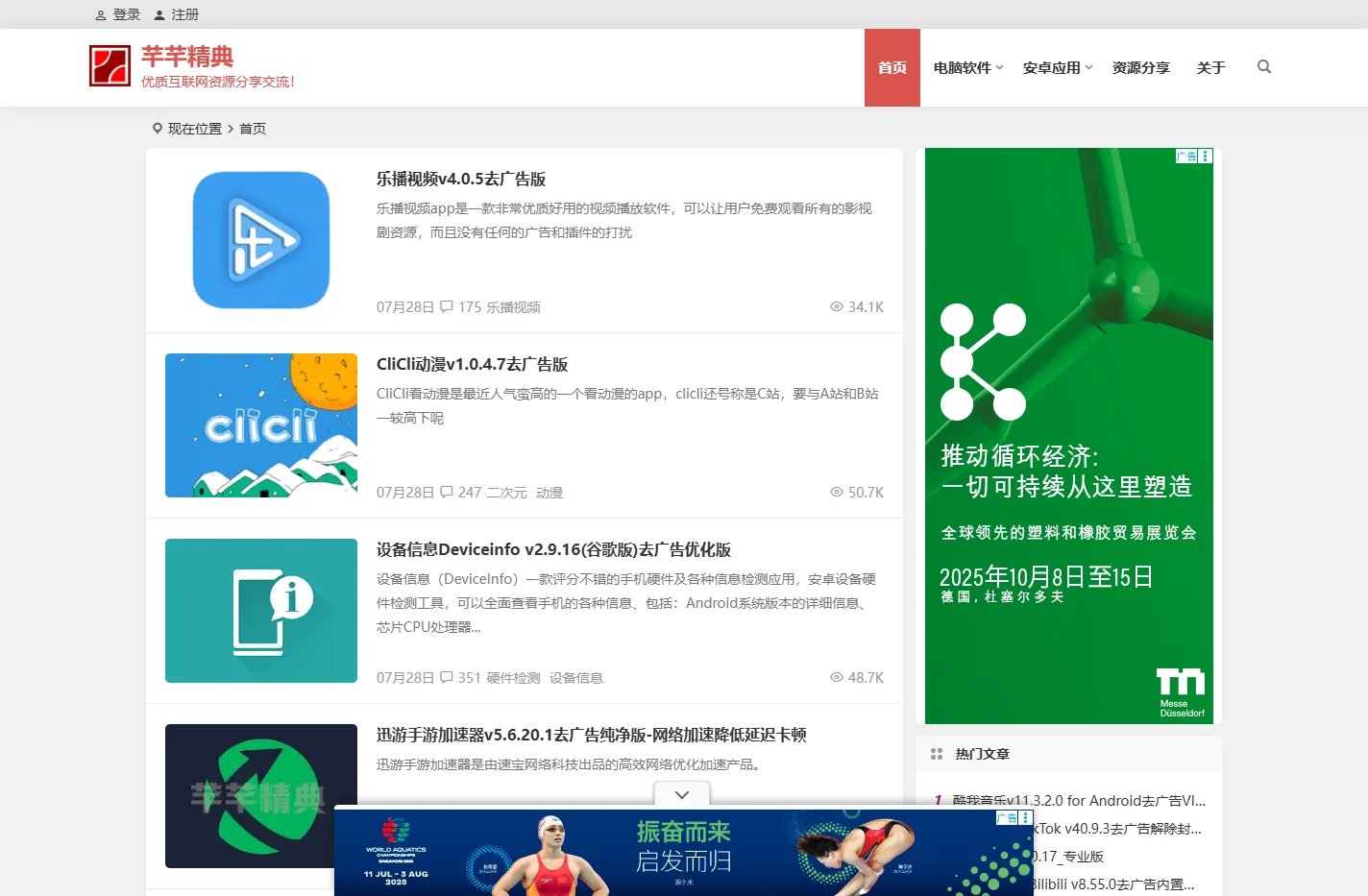The height and width of the screenshot is (896, 1368).
Task: Click the Messe Düsseldorf logo in ad
Action: [x=1181, y=693]
